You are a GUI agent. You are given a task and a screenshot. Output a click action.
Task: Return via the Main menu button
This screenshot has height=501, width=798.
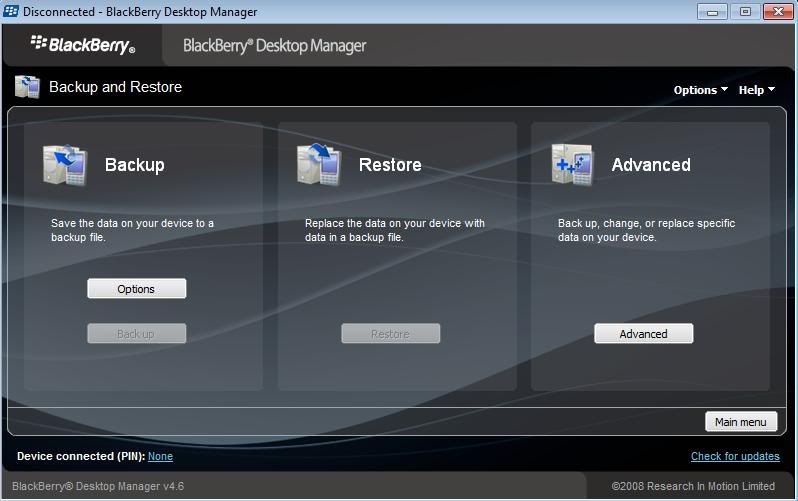pos(741,422)
